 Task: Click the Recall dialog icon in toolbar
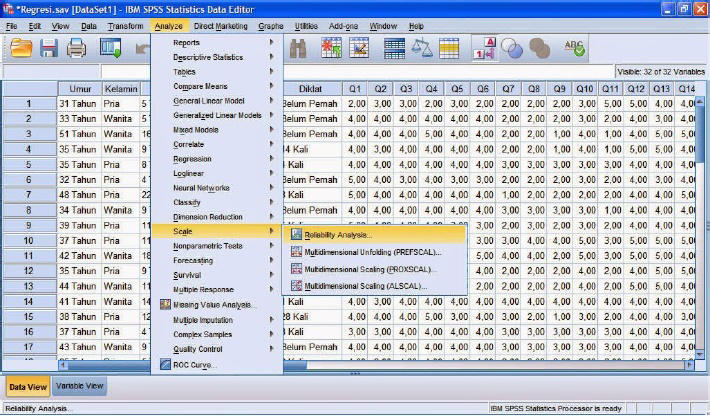[110, 48]
